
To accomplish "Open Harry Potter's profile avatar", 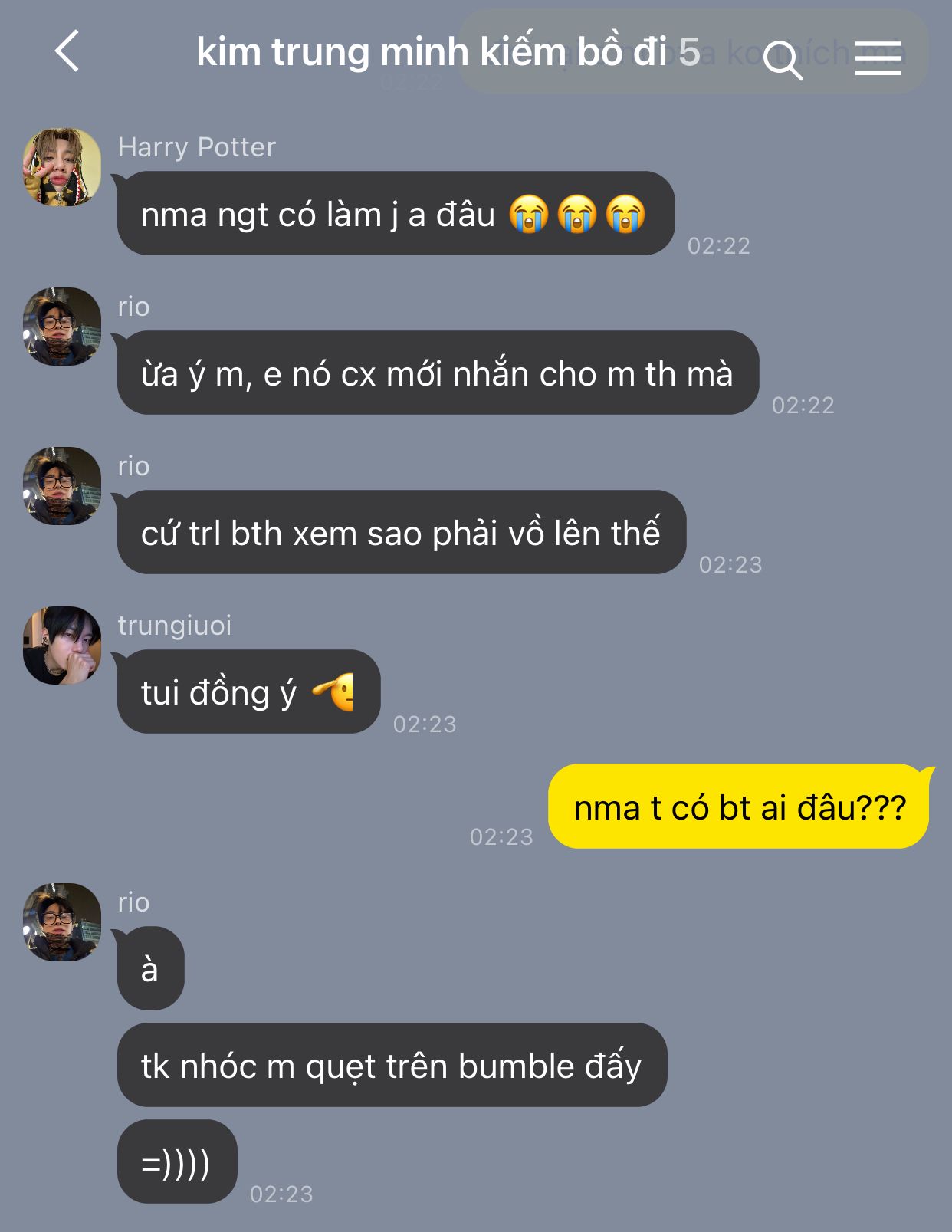I will (x=62, y=167).
